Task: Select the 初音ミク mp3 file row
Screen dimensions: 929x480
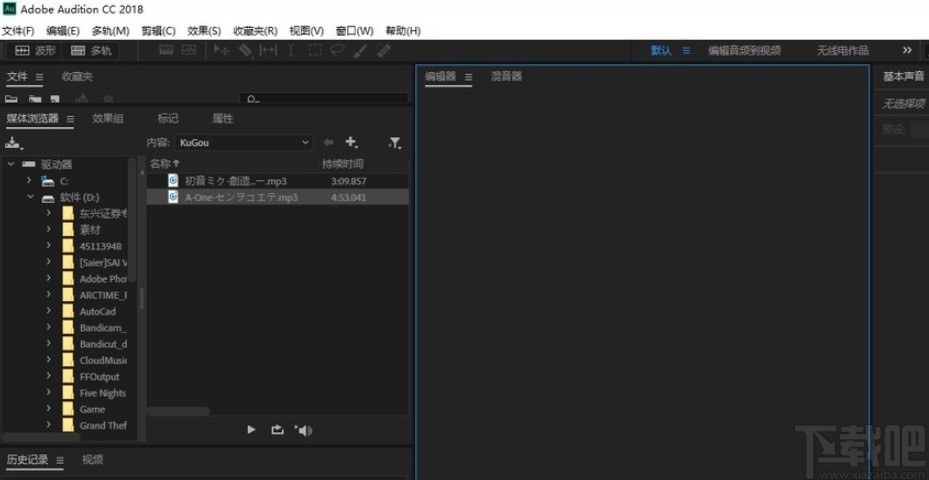Action: 277,181
